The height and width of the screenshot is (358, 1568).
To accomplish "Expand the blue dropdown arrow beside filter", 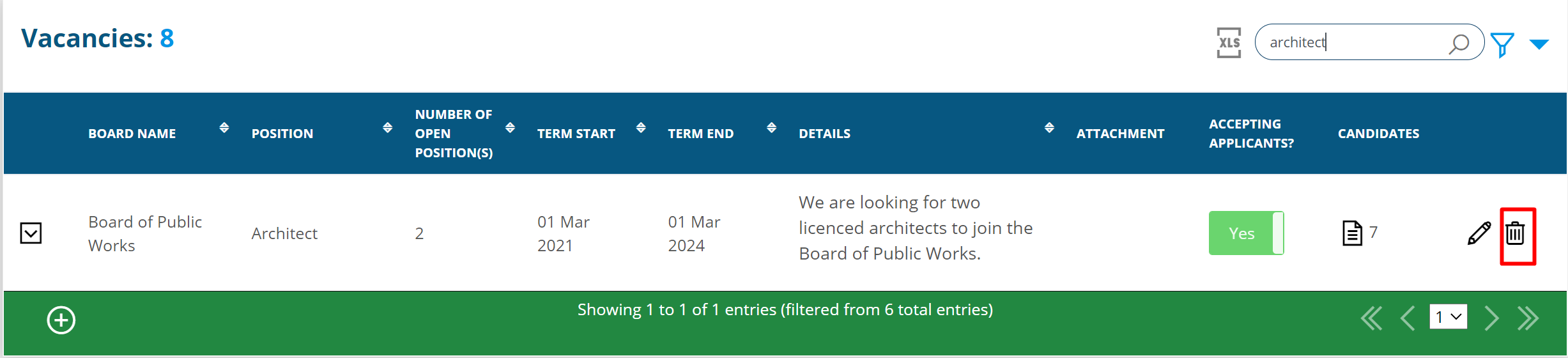I will (x=1539, y=44).
